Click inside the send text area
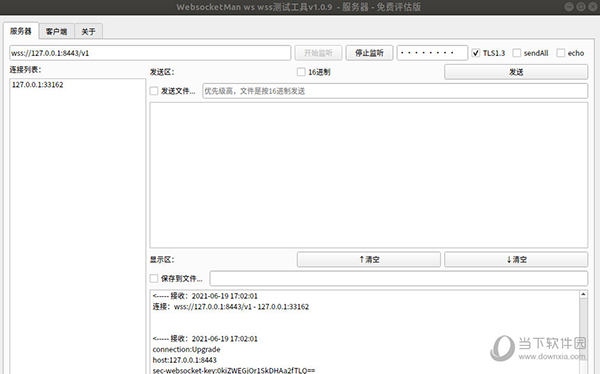This screenshot has height=374, width=600. click(x=368, y=175)
